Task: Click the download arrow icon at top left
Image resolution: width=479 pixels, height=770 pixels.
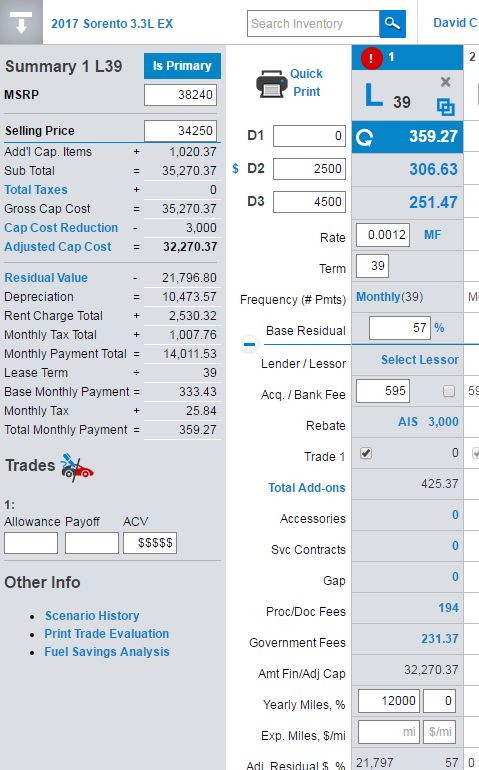Action: (21, 22)
